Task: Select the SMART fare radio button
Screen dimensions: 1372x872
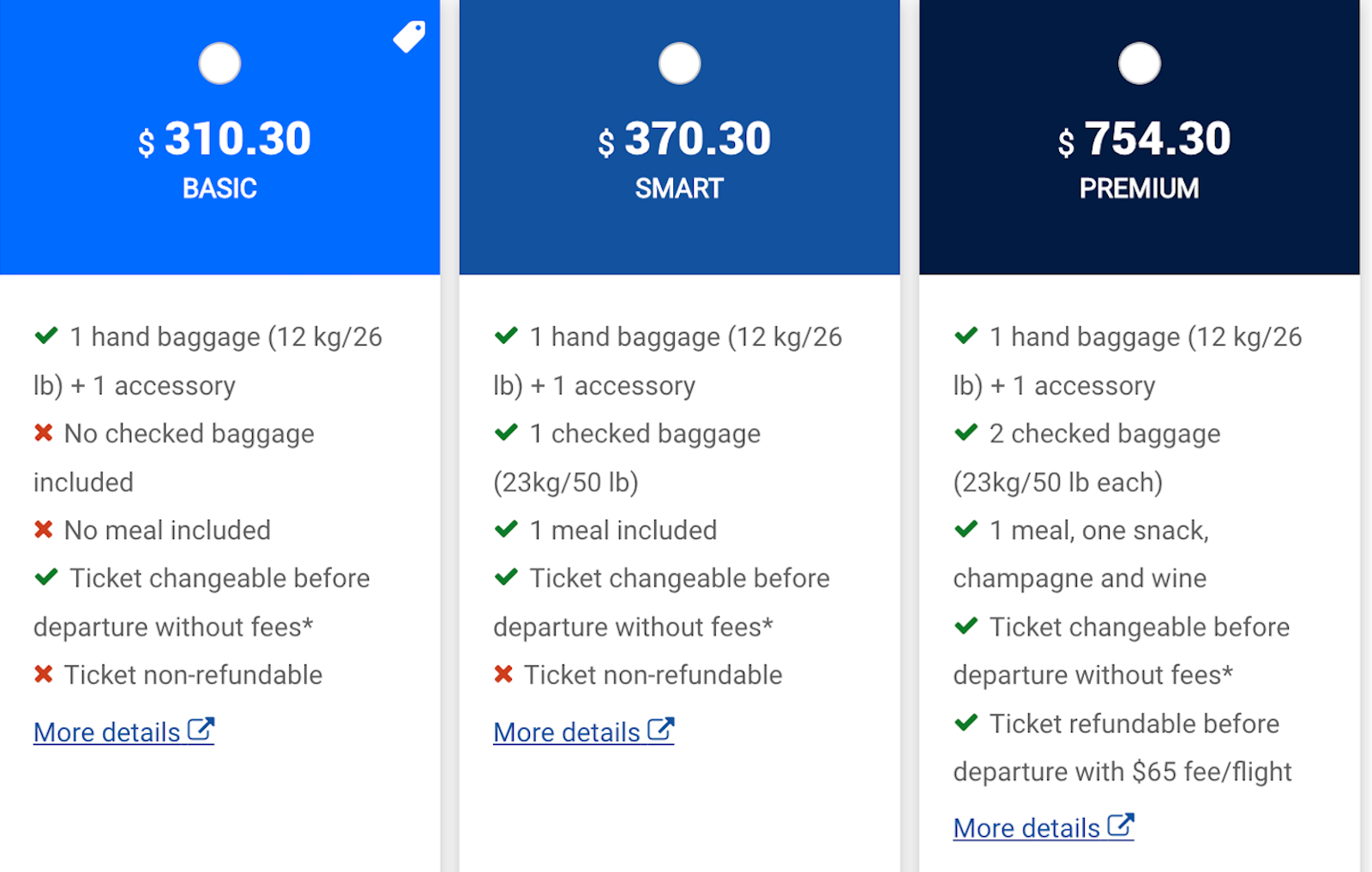Action: pos(679,63)
